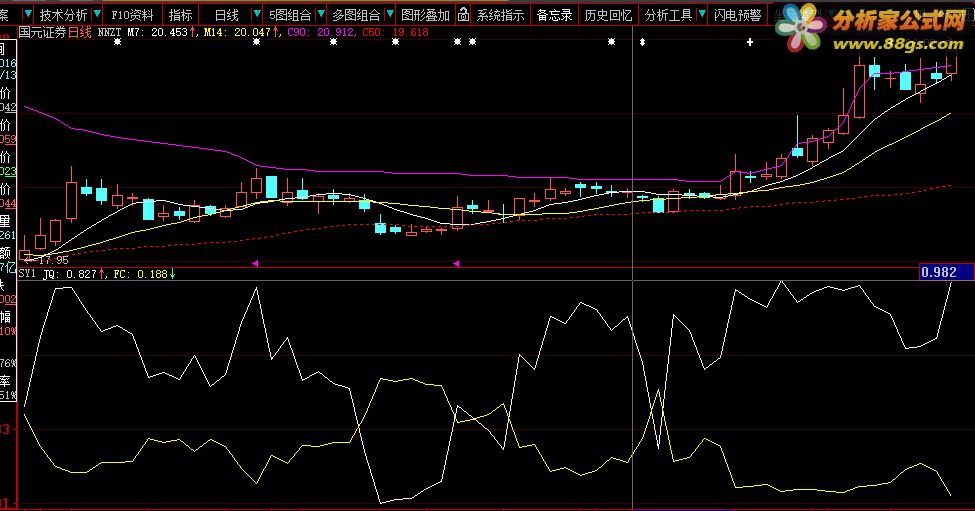Open the F10资料 page

[132, 15]
